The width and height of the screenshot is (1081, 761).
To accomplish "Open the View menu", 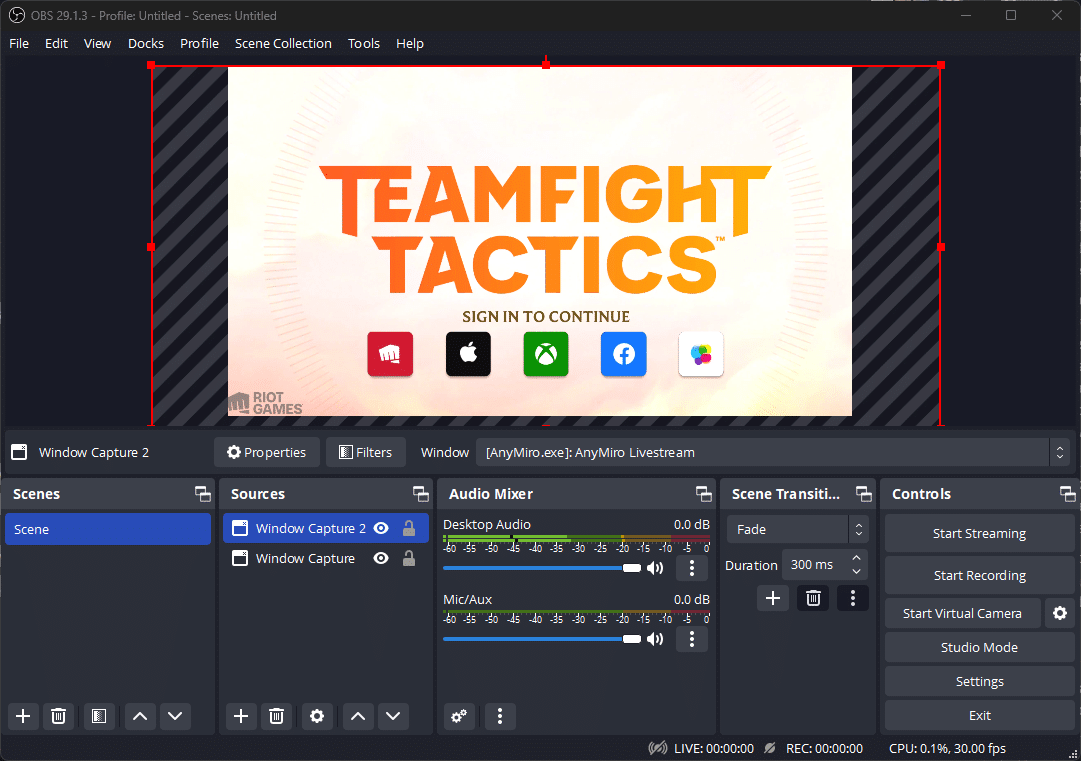I will tap(98, 43).
